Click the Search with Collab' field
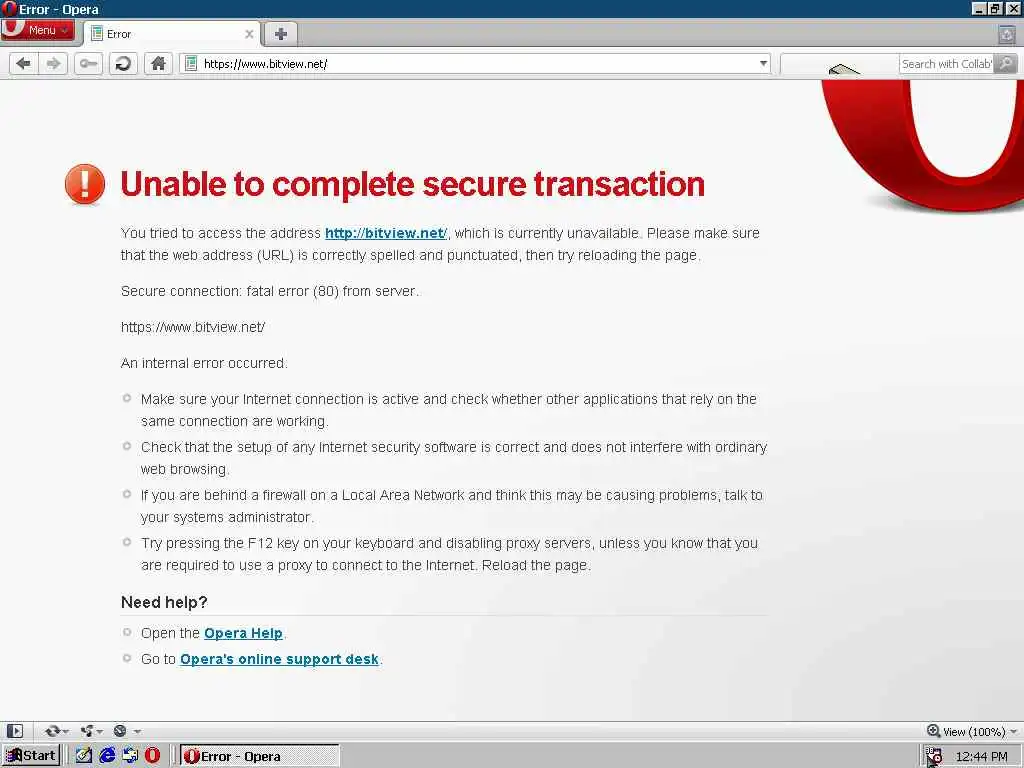Viewport: 1024px width, 768px height. 946,64
